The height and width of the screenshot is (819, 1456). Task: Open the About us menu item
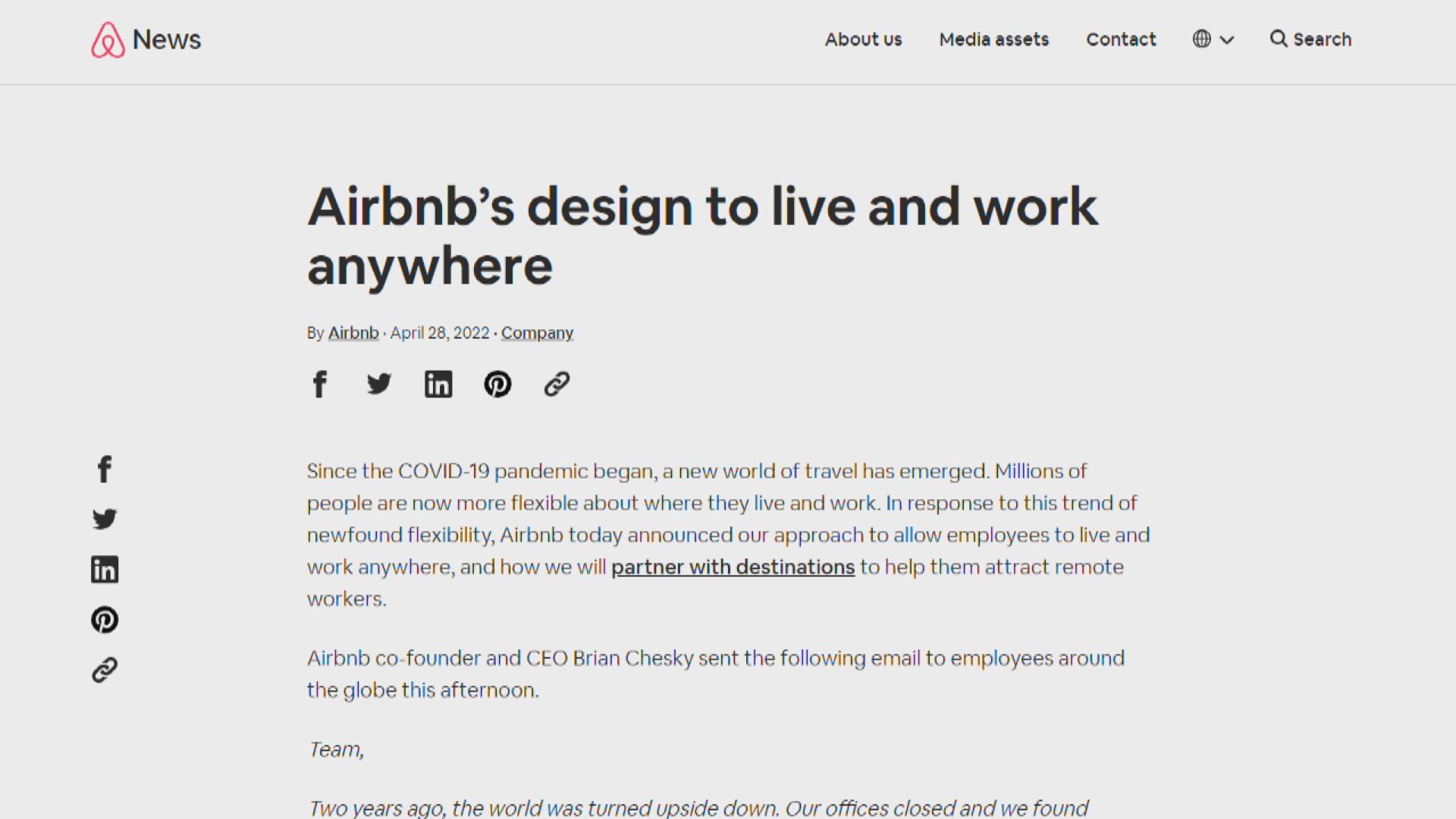tap(863, 39)
